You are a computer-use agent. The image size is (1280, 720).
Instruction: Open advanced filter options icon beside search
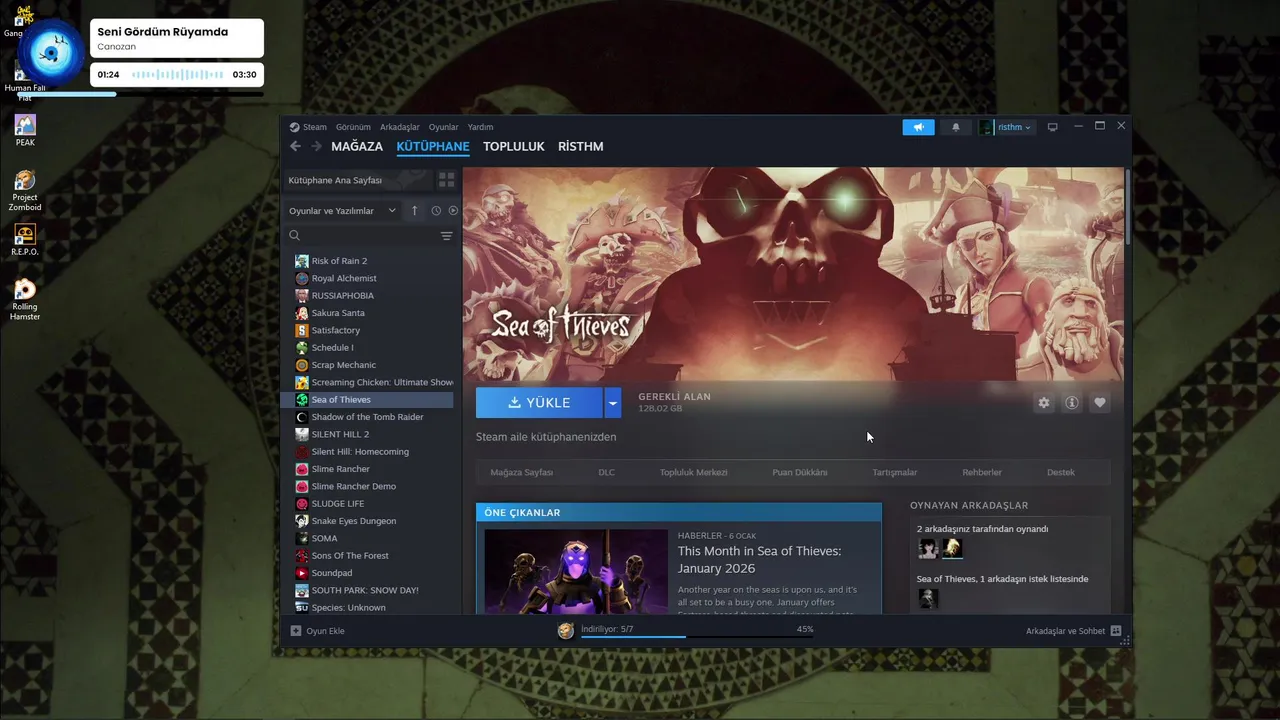(446, 236)
